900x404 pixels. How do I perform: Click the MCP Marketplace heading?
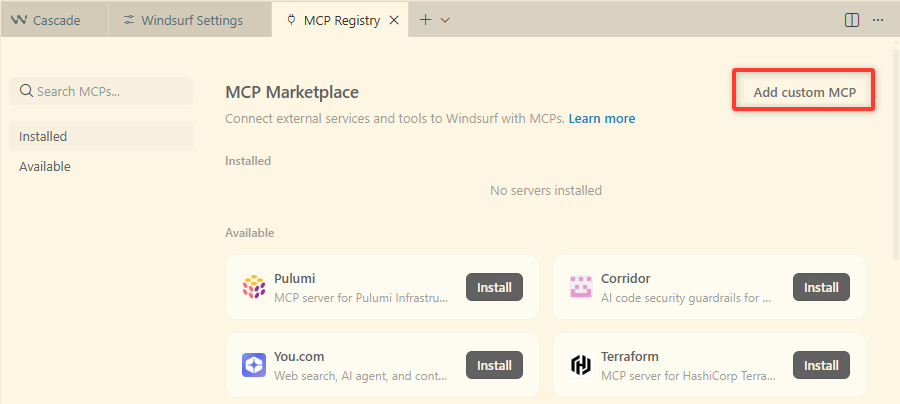click(x=292, y=92)
